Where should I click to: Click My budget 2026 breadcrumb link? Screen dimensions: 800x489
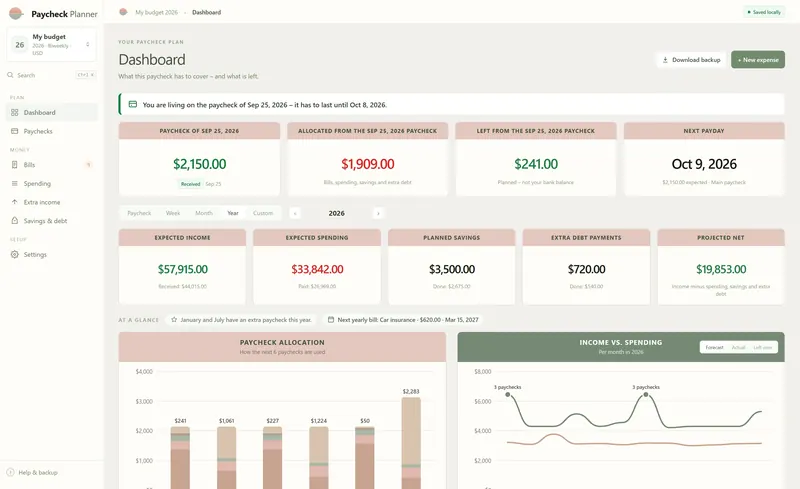[157, 12]
